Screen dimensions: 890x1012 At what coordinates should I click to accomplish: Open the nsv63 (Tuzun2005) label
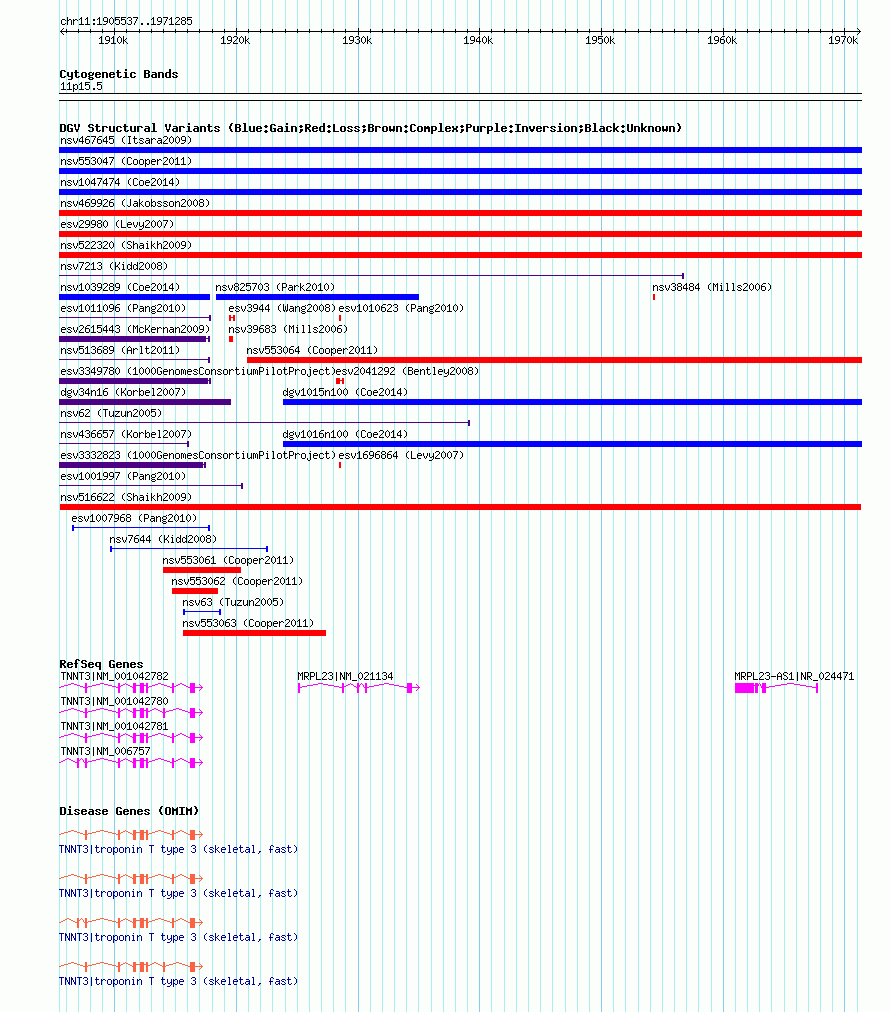[x=233, y=602]
